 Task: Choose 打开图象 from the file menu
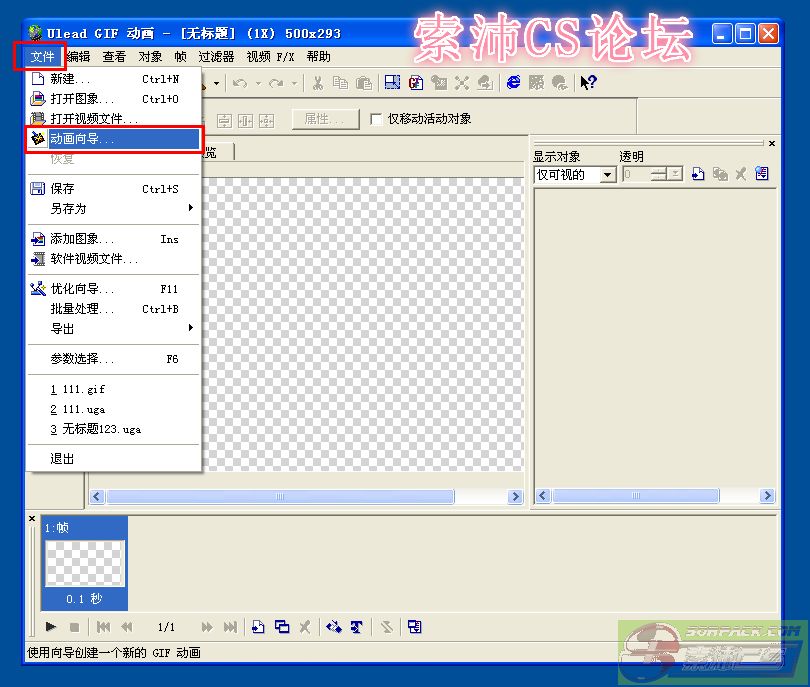(x=114, y=99)
